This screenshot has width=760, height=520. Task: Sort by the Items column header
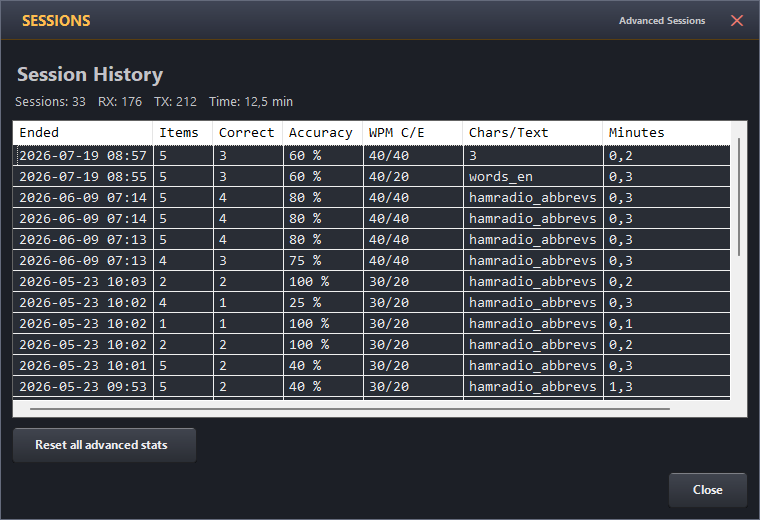pyautogui.click(x=183, y=133)
